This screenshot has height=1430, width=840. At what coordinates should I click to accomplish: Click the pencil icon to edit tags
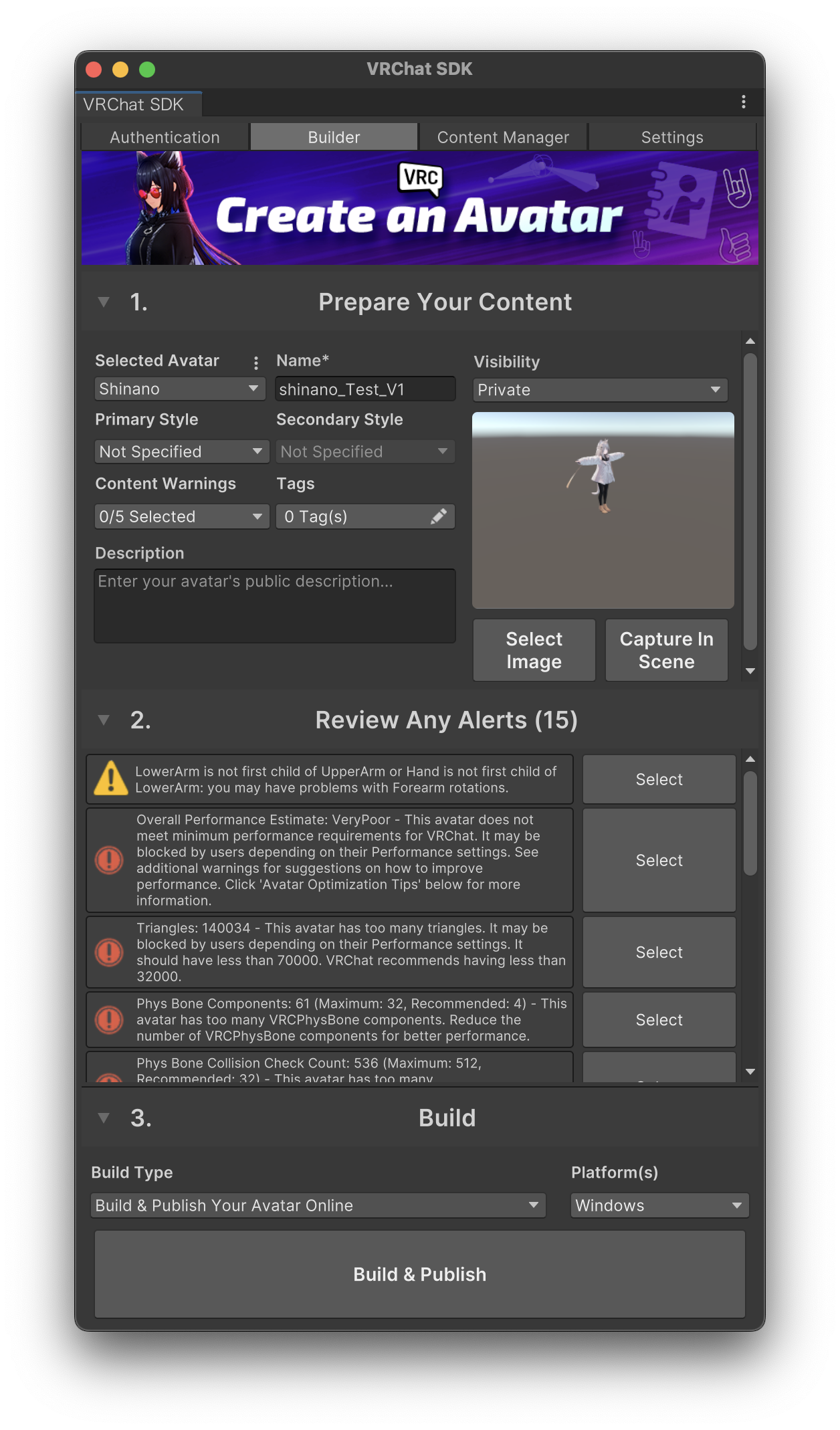point(439,516)
